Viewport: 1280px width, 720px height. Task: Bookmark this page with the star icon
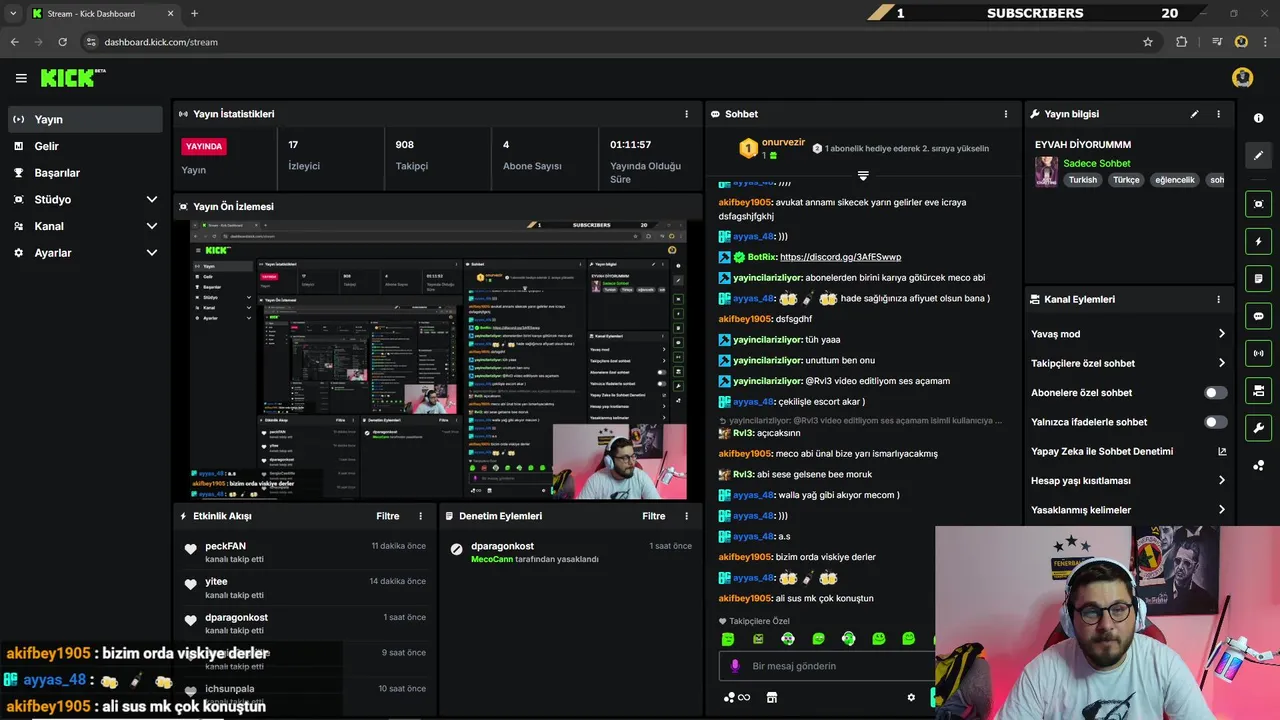tap(1148, 42)
